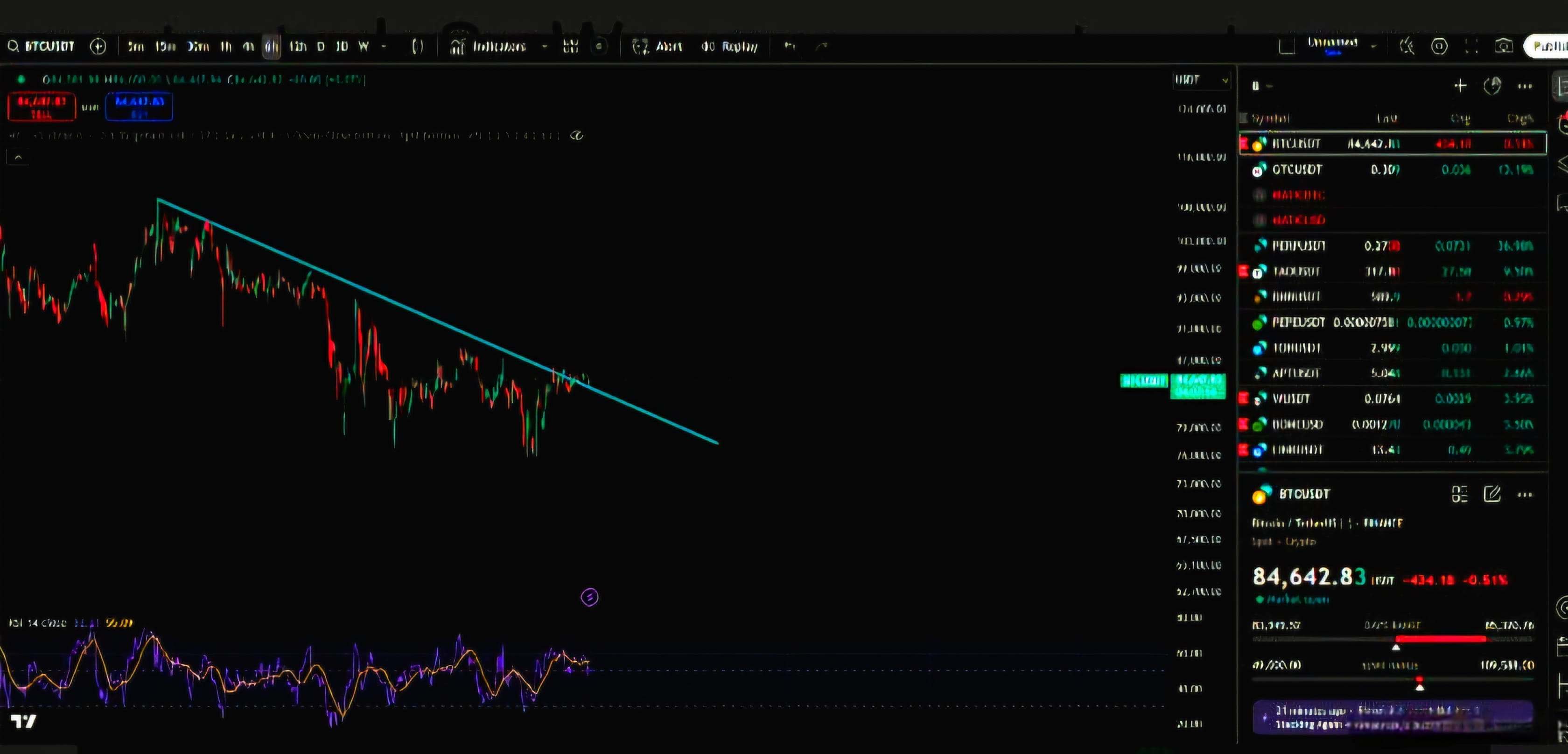
Task: Open the layout setup square icon
Action: (1286, 46)
